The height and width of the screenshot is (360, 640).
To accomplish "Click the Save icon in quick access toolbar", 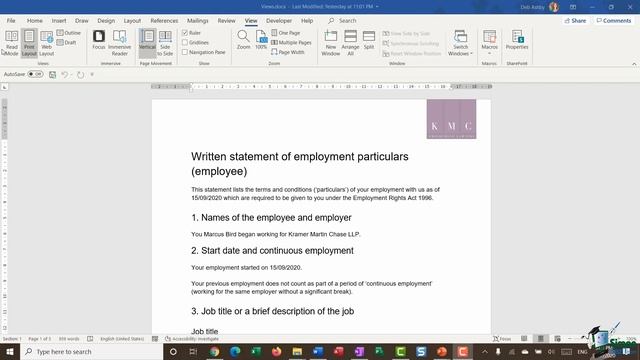I will [x=52, y=74].
